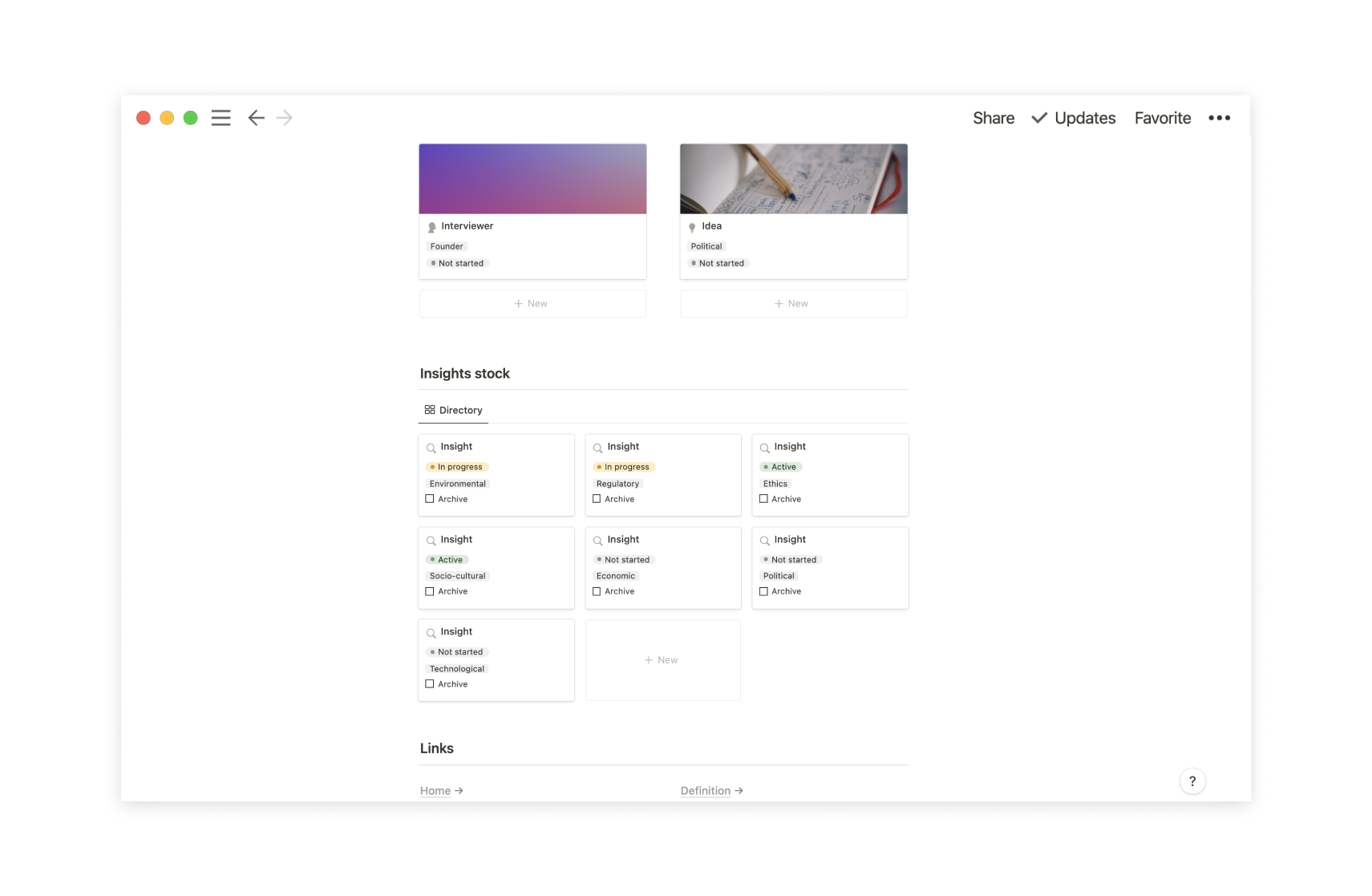Viewport: 1372px width, 896px height.
Task: Open the Interviewer card title
Action: click(467, 226)
